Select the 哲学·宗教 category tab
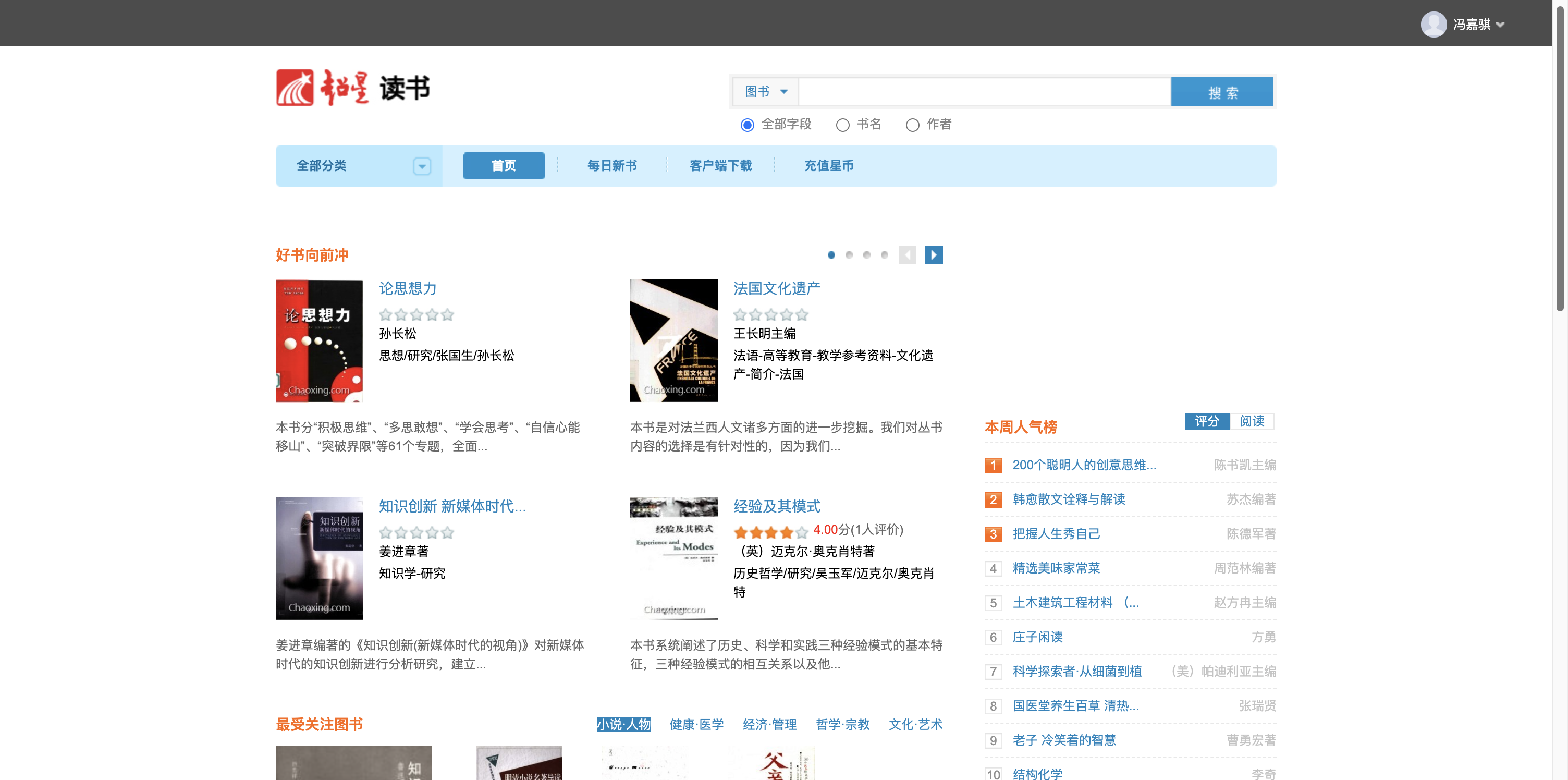The image size is (1568, 780). (843, 725)
